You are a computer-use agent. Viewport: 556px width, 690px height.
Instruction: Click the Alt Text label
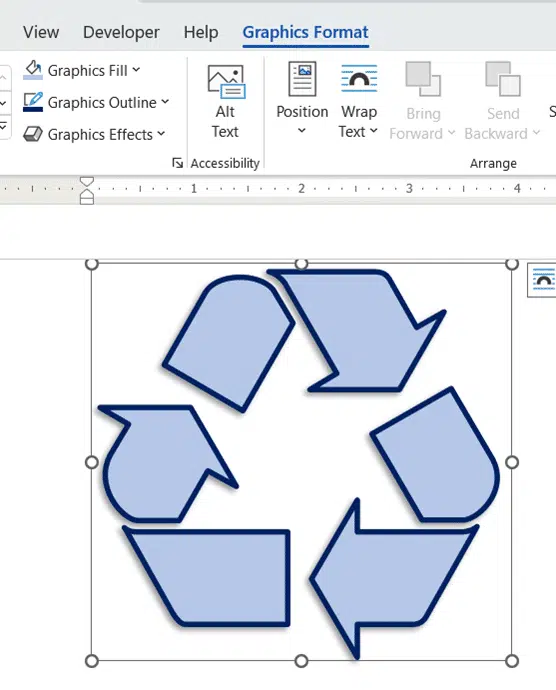tap(225, 122)
